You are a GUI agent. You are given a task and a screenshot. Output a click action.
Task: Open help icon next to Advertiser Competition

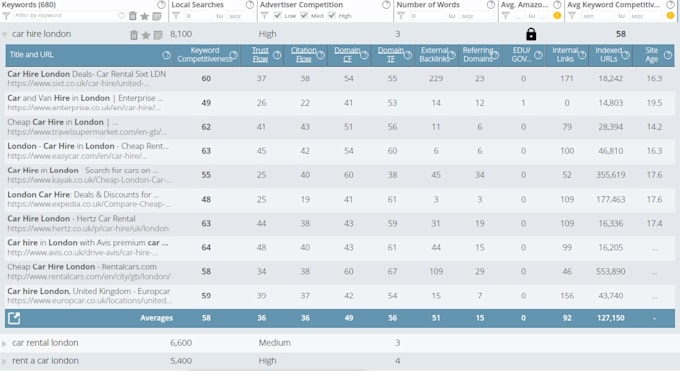pos(386,5)
